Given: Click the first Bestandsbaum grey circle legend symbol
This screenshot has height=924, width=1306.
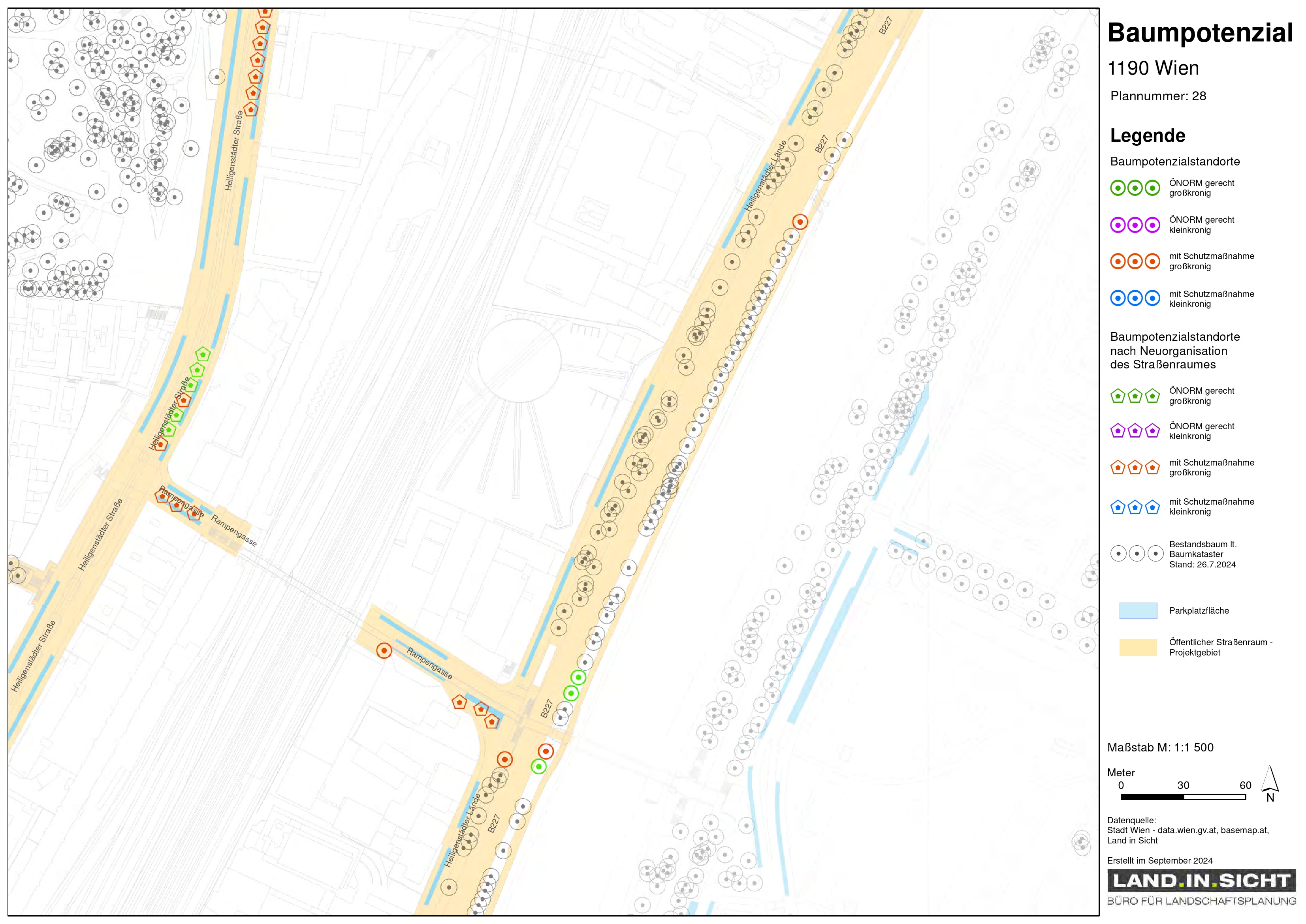Looking at the screenshot, I should tap(1118, 554).
